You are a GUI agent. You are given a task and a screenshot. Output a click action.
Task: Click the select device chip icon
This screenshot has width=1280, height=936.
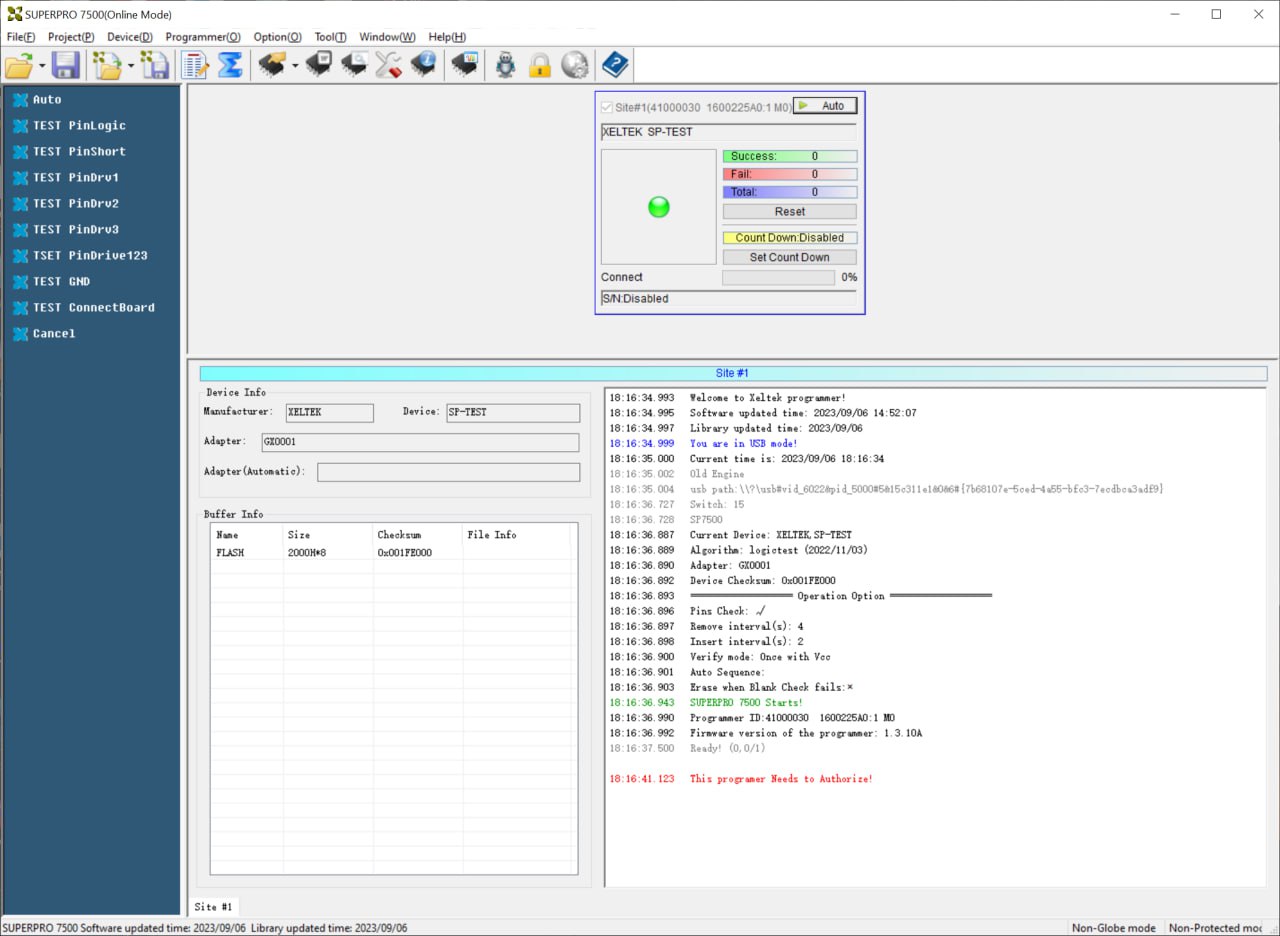click(271, 66)
